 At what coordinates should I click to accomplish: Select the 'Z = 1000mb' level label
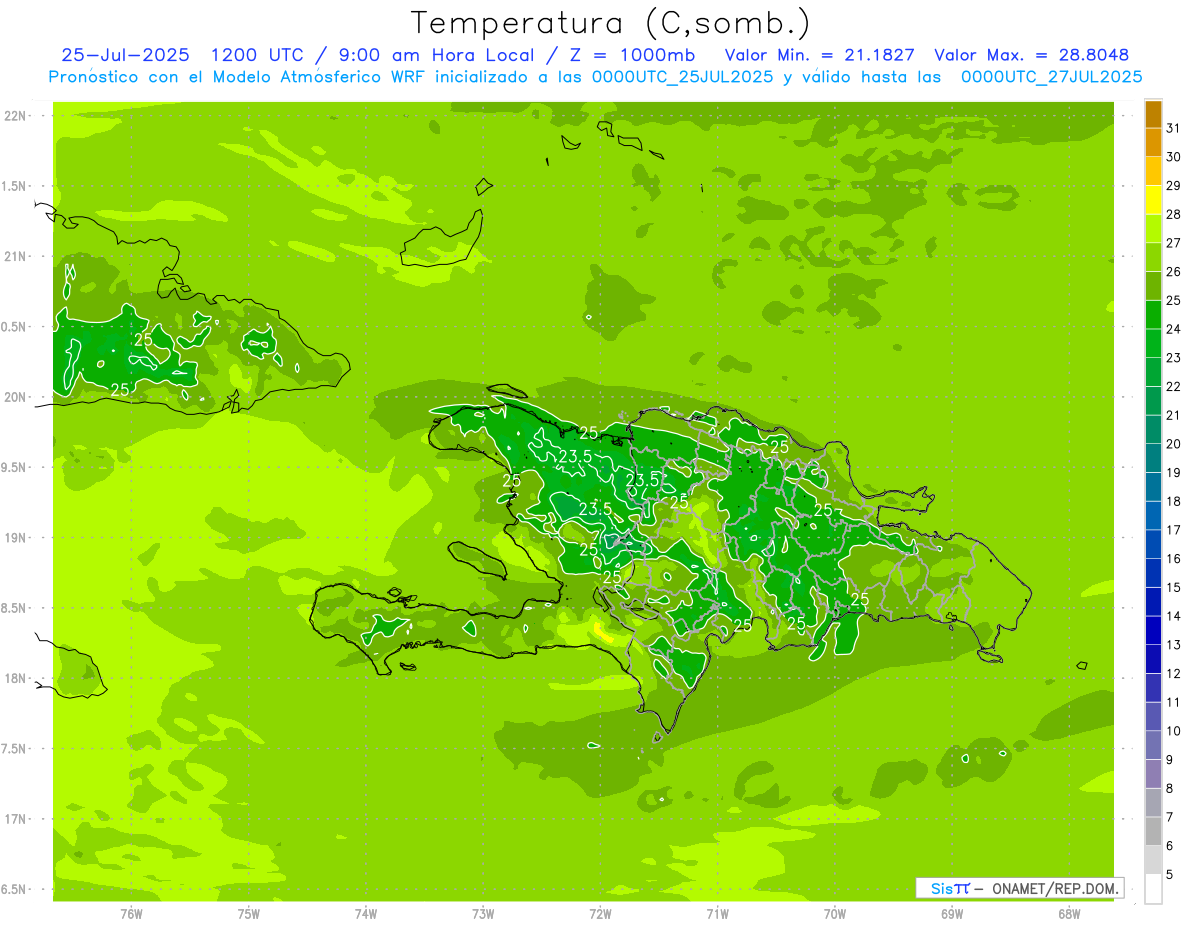click(633, 55)
